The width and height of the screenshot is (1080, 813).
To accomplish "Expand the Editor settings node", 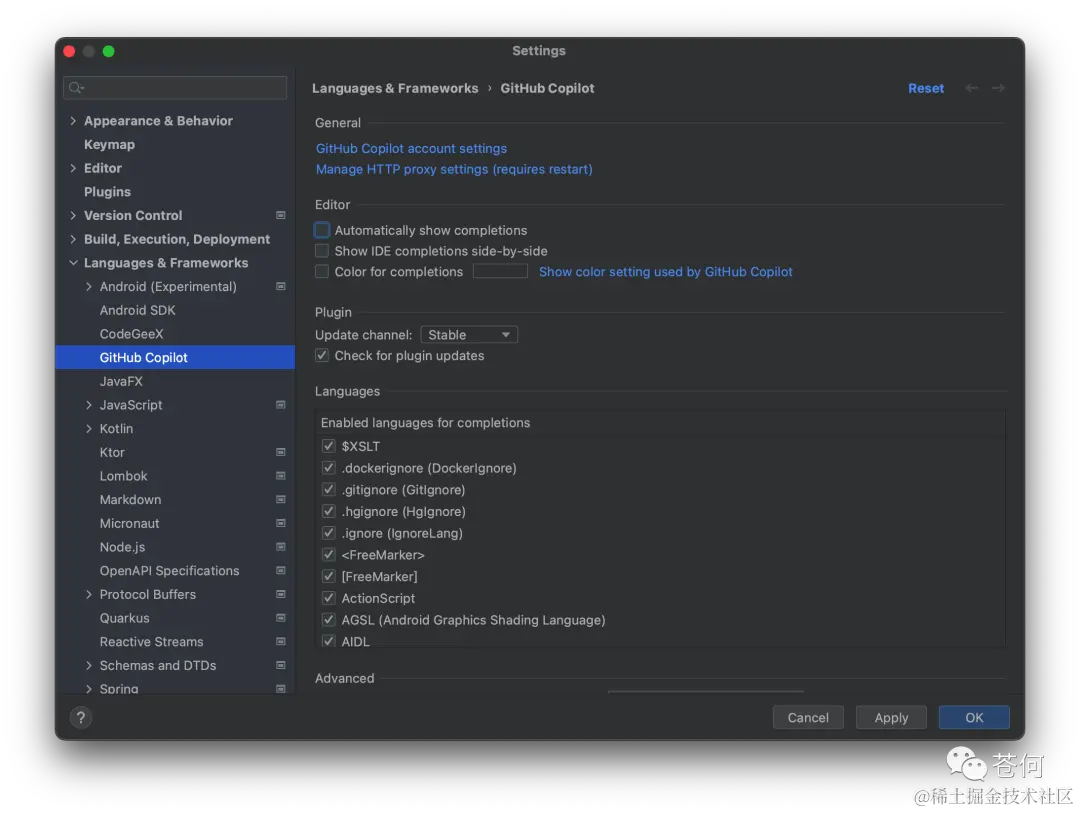I will tap(73, 168).
